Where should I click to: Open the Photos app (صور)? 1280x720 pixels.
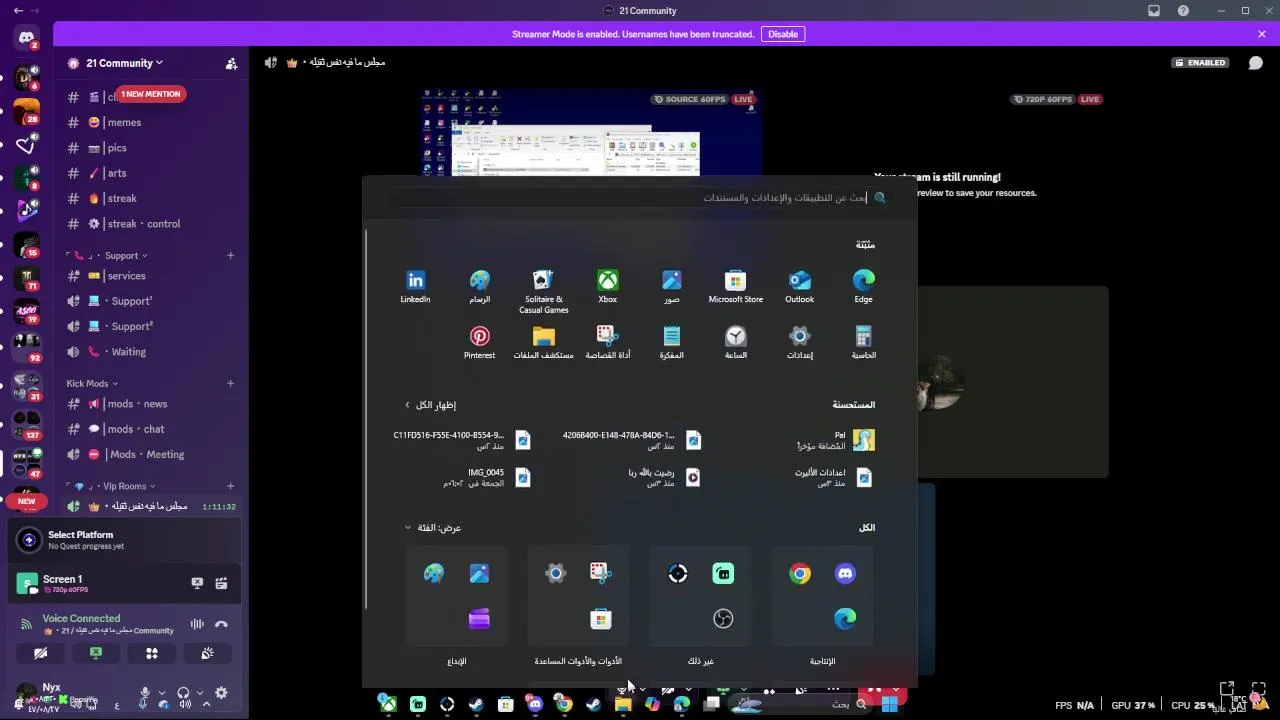click(x=671, y=286)
